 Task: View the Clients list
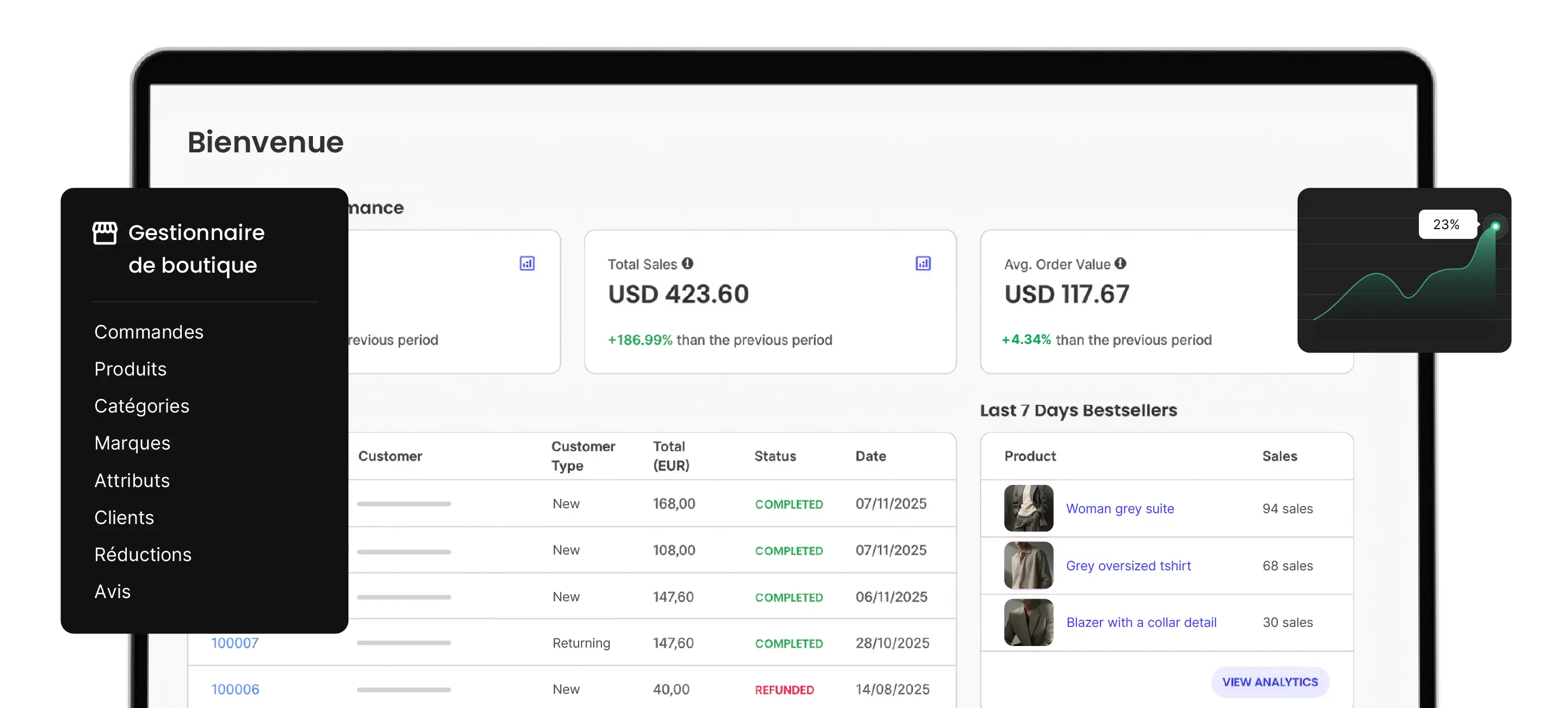(x=124, y=518)
